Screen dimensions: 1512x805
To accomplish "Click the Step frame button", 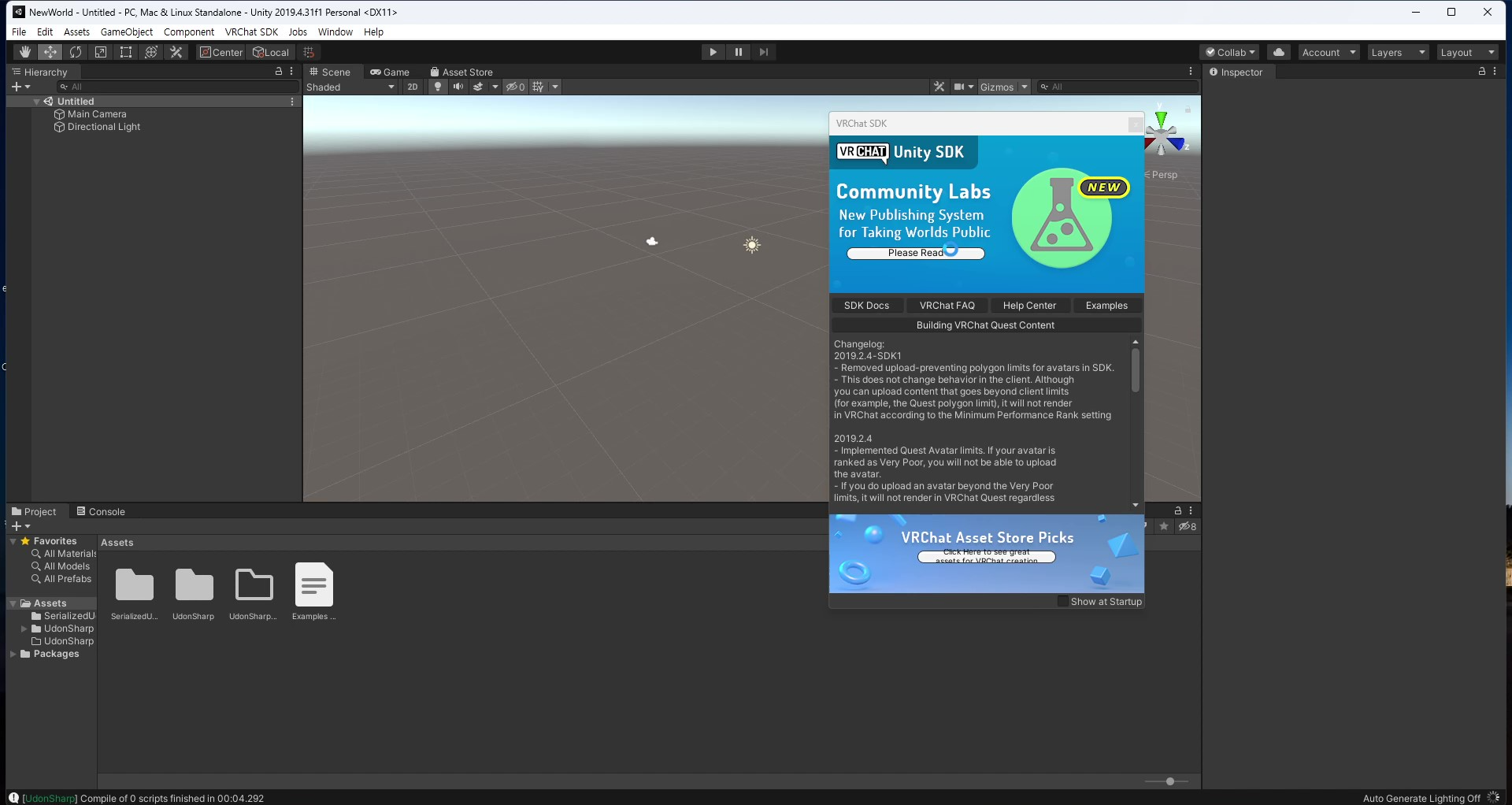I will pos(764,52).
